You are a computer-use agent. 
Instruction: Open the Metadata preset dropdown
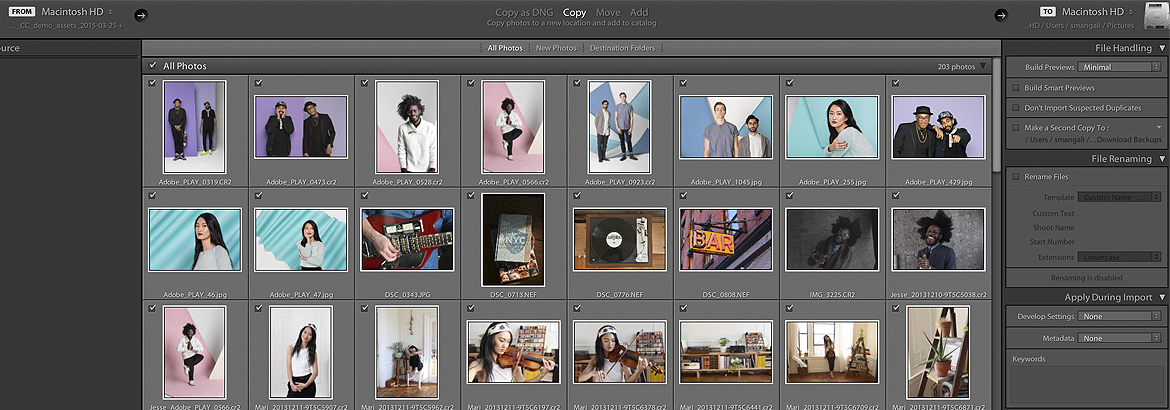pos(1118,338)
